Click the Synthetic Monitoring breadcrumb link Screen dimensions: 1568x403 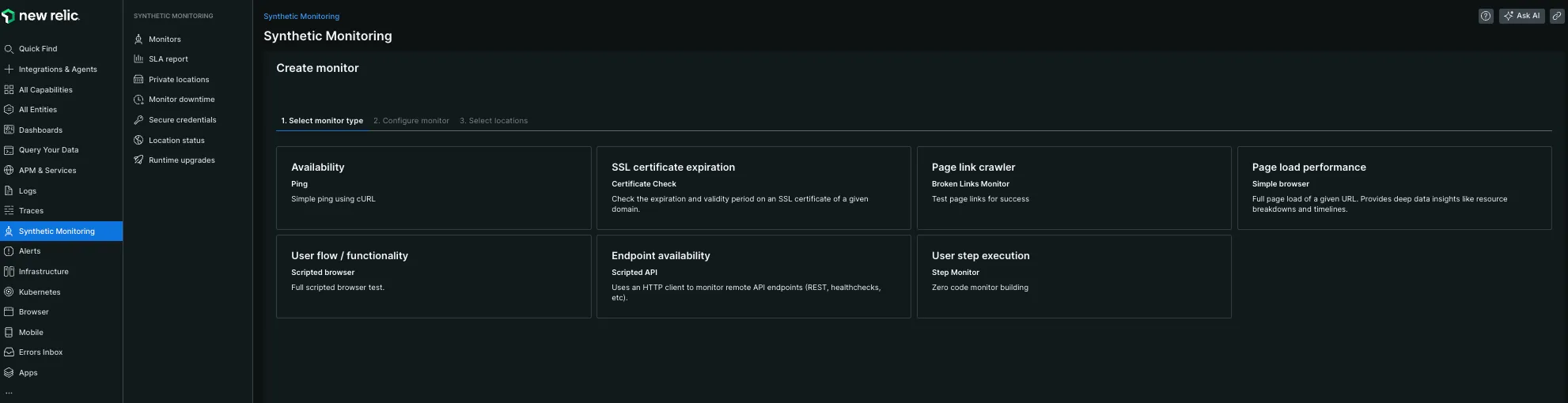(301, 17)
